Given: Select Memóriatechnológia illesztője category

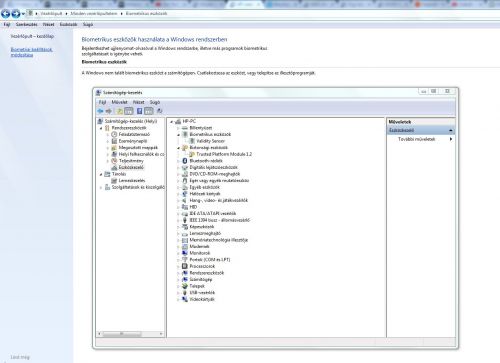Looking at the screenshot, I should 219,240.
